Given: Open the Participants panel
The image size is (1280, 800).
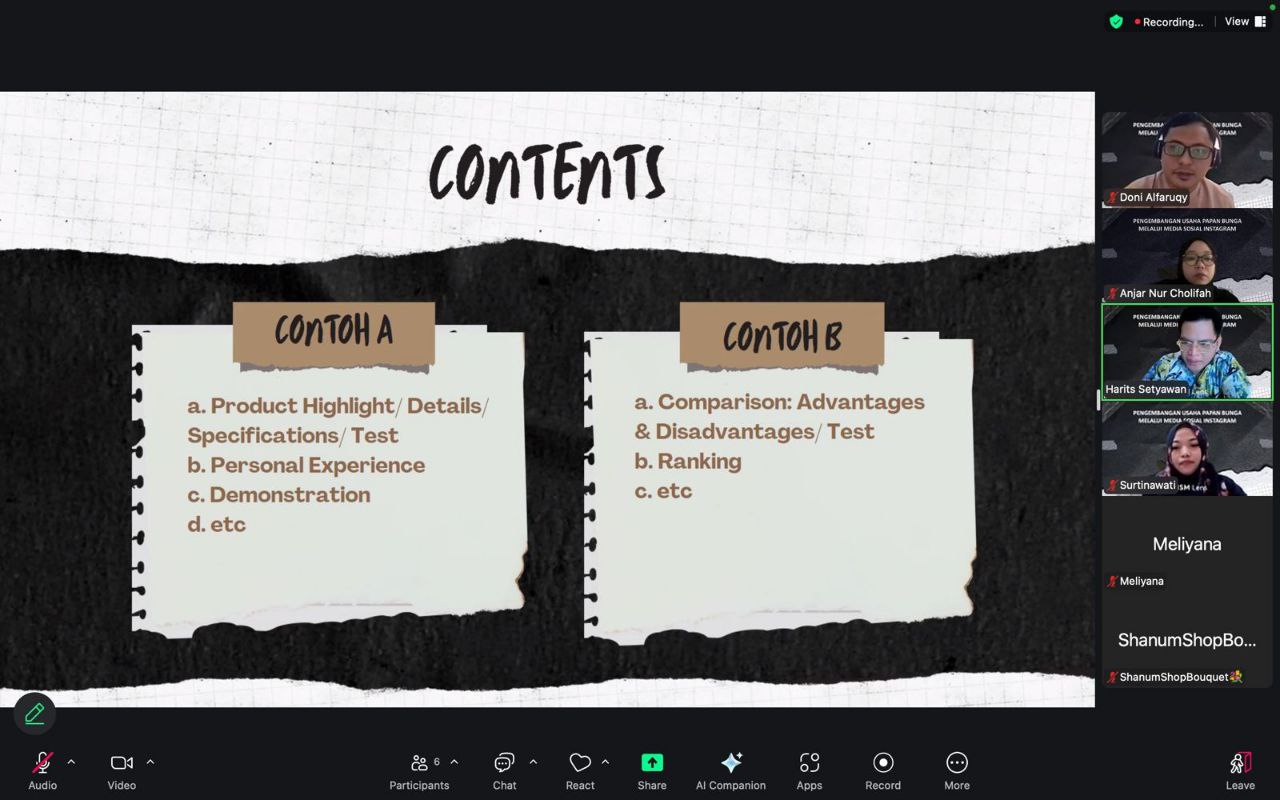Looking at the screenshot, I should click(419, 770).
